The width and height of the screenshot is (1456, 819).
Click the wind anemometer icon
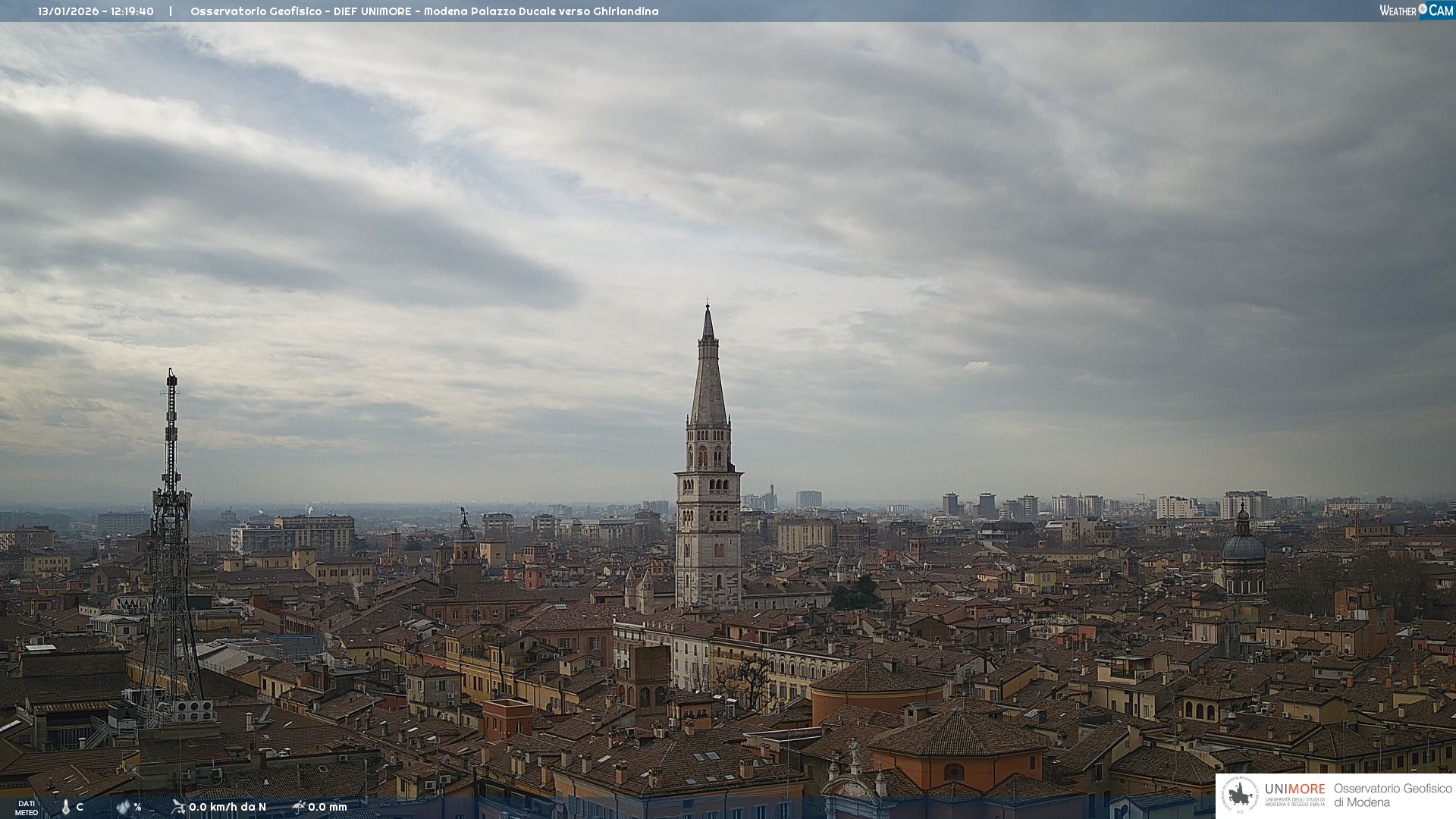[178, 807]
